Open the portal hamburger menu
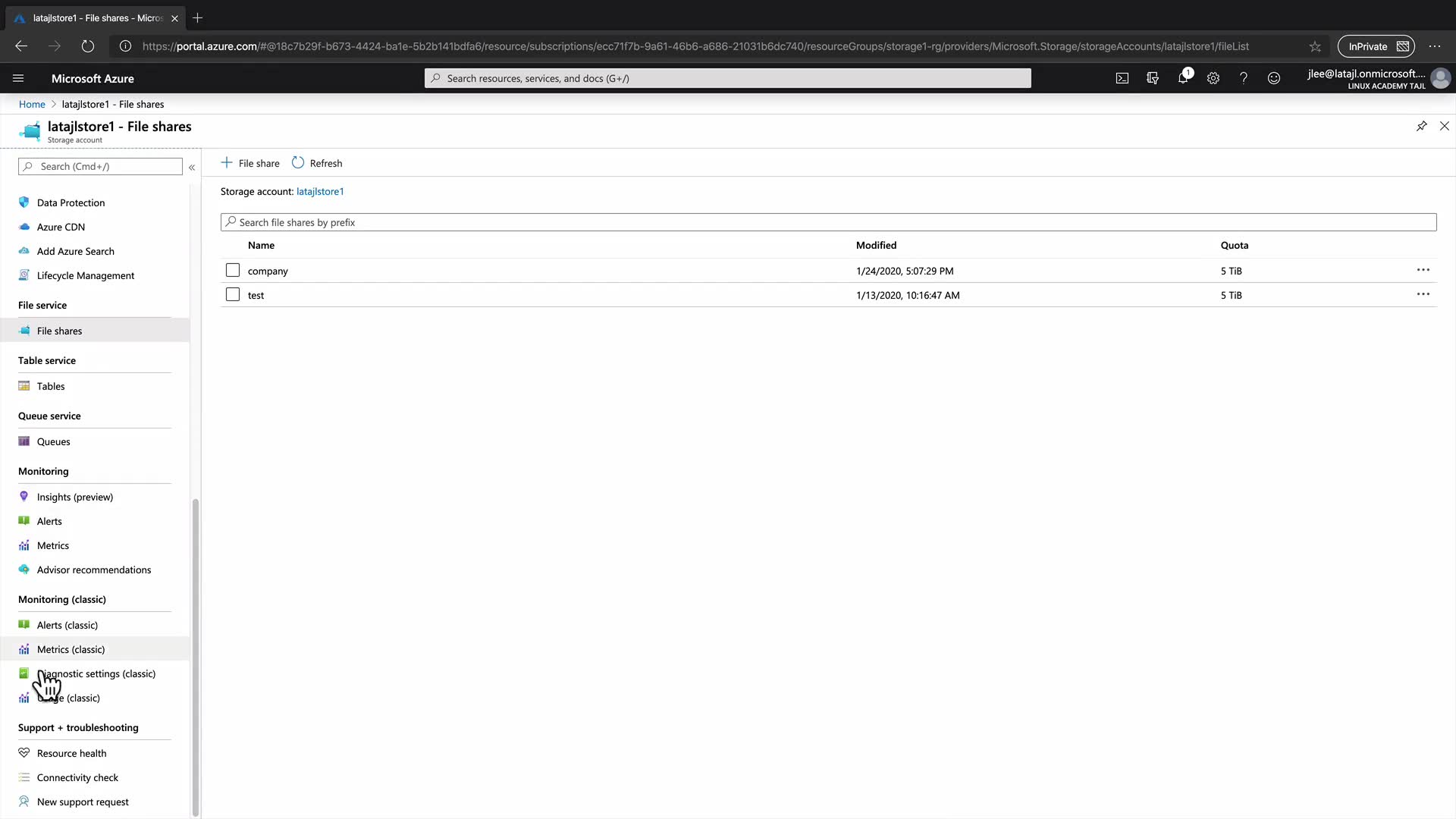 (18, 78)
